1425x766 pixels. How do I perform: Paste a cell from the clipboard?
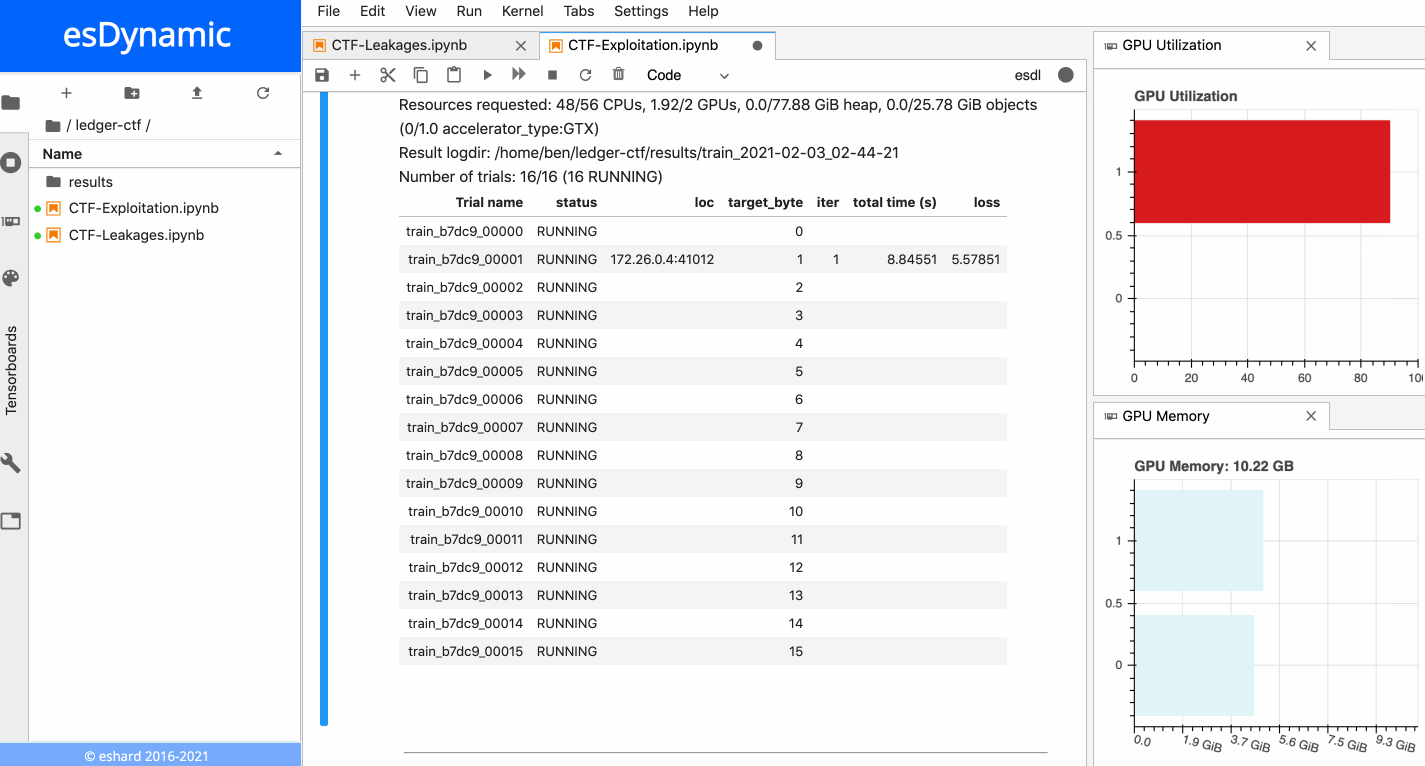click(x=453, y=74)
